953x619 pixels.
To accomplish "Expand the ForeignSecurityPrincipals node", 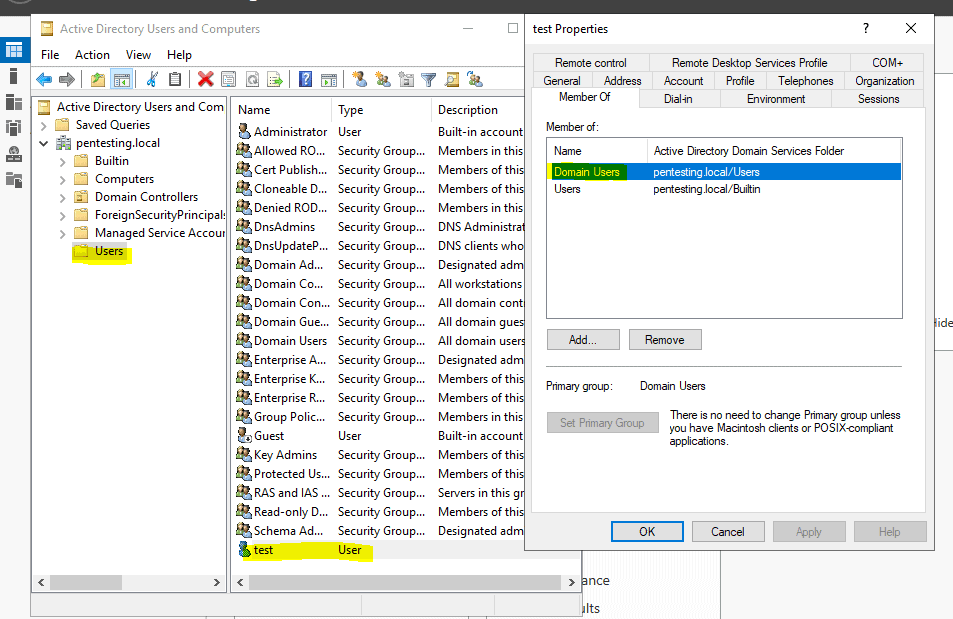I will pos(63,216).
